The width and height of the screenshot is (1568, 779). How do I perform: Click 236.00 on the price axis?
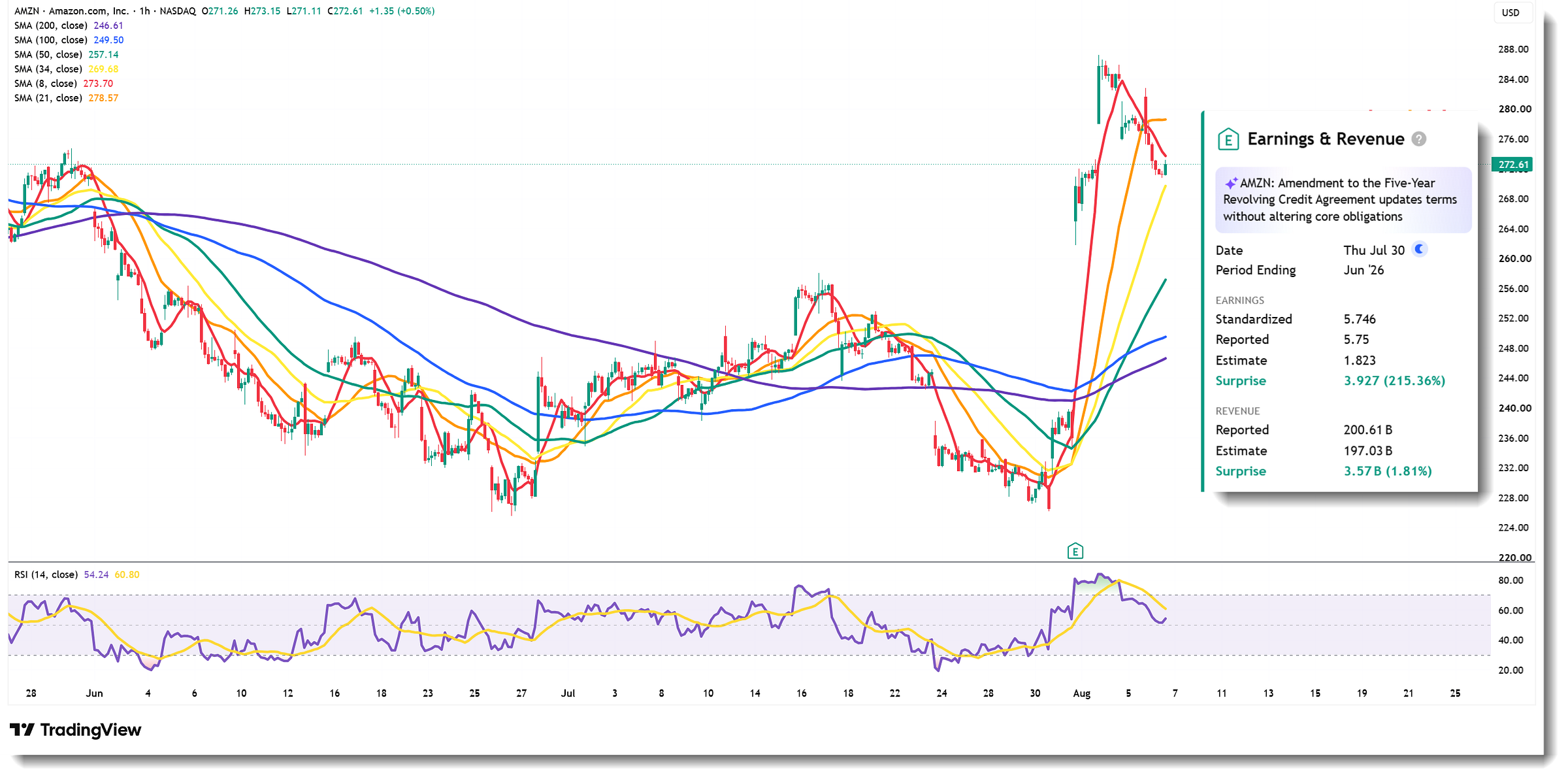tap(1513, 437)
